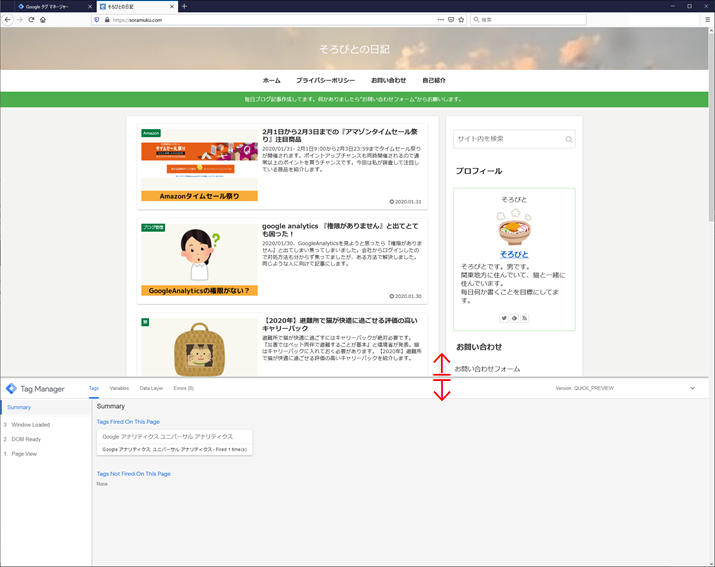
Task: Click the Amazon category label
Action: tap(151, 133)
